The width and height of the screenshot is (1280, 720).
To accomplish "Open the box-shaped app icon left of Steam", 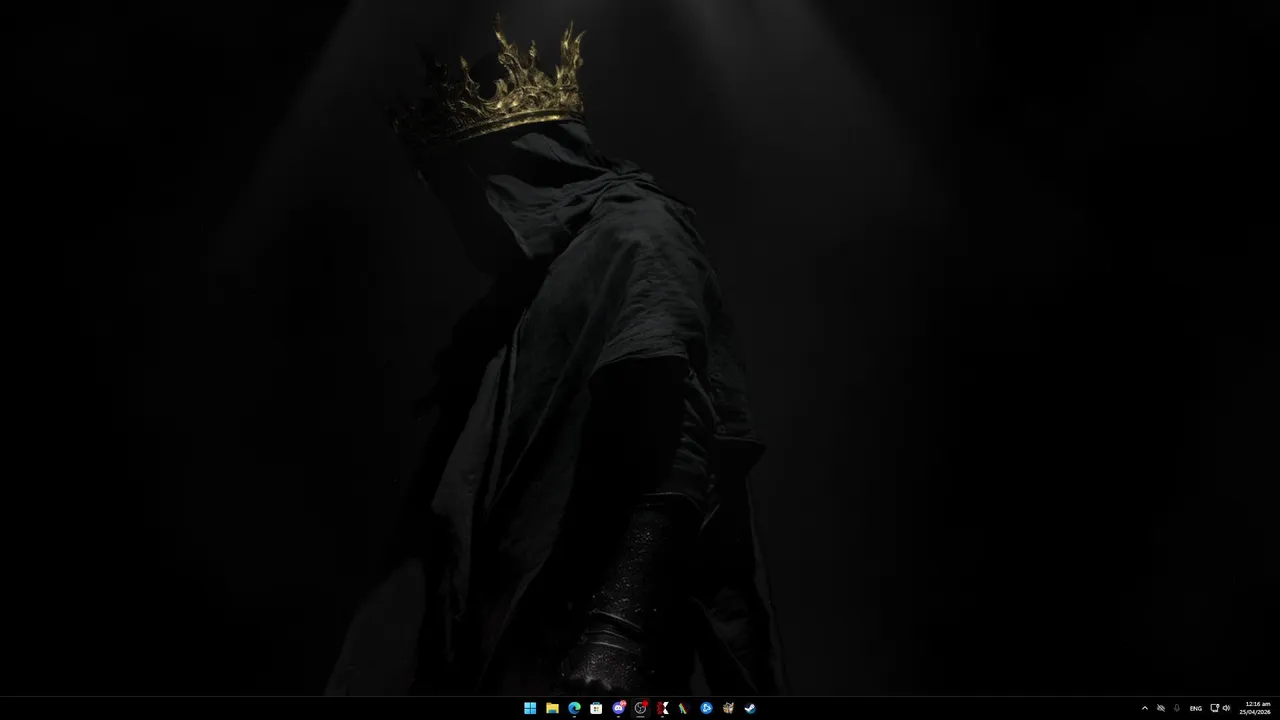I will click(x=728, y=708).
